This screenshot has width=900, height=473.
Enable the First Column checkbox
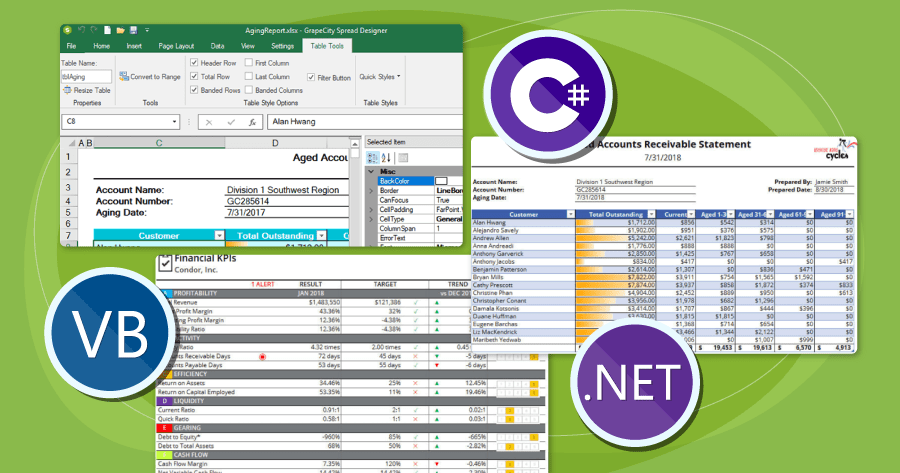[249, 63]
